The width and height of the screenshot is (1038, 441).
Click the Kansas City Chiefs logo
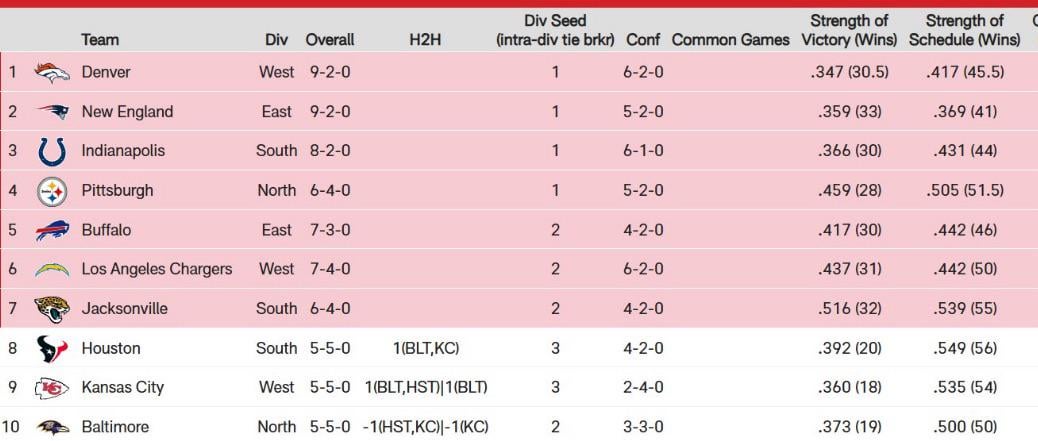52,388
